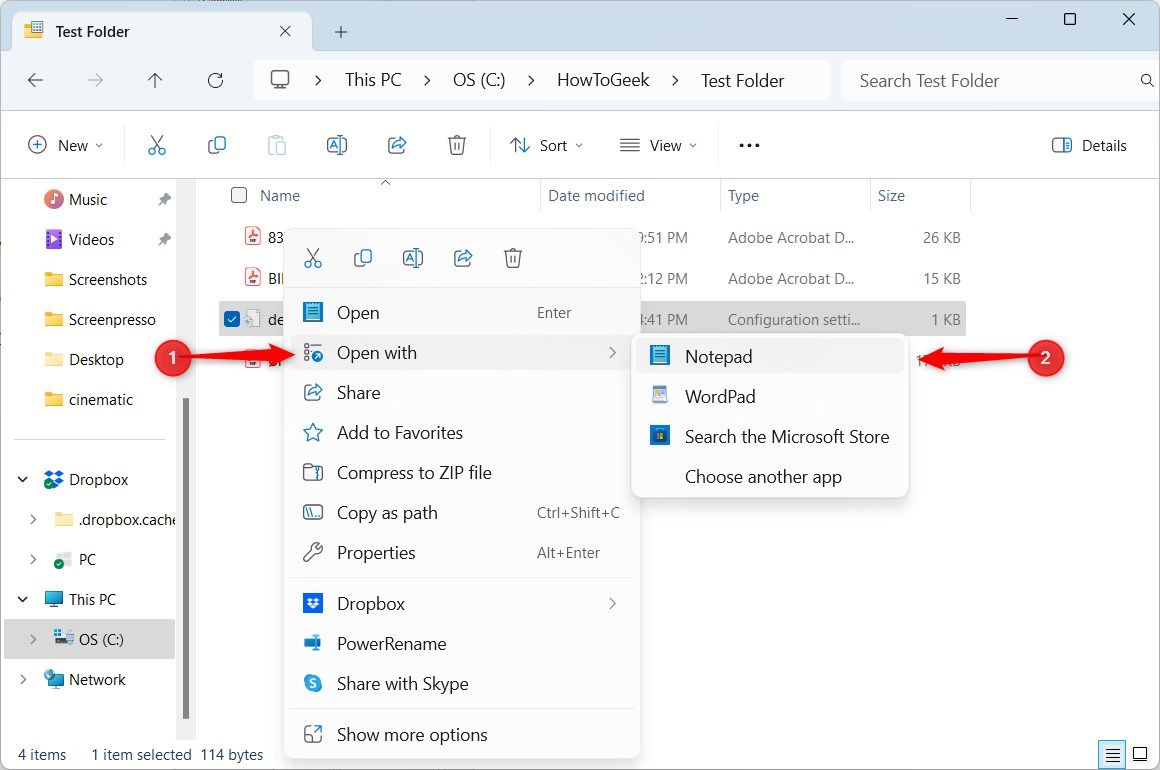Click Open with in the context menu

tap(462, 353)
